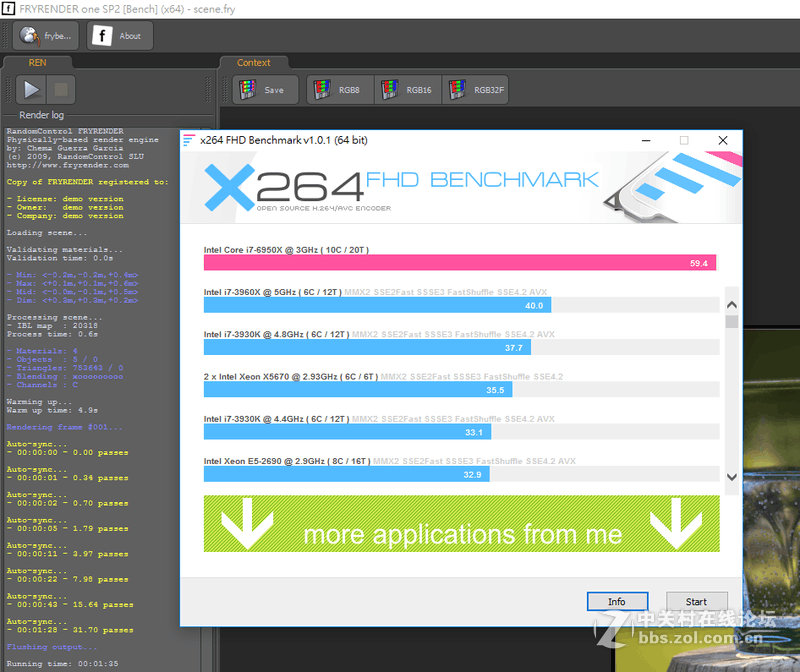This screenshot has width=800, height=672.
Task: Click the Stop render icon
Action: point(60,88)
